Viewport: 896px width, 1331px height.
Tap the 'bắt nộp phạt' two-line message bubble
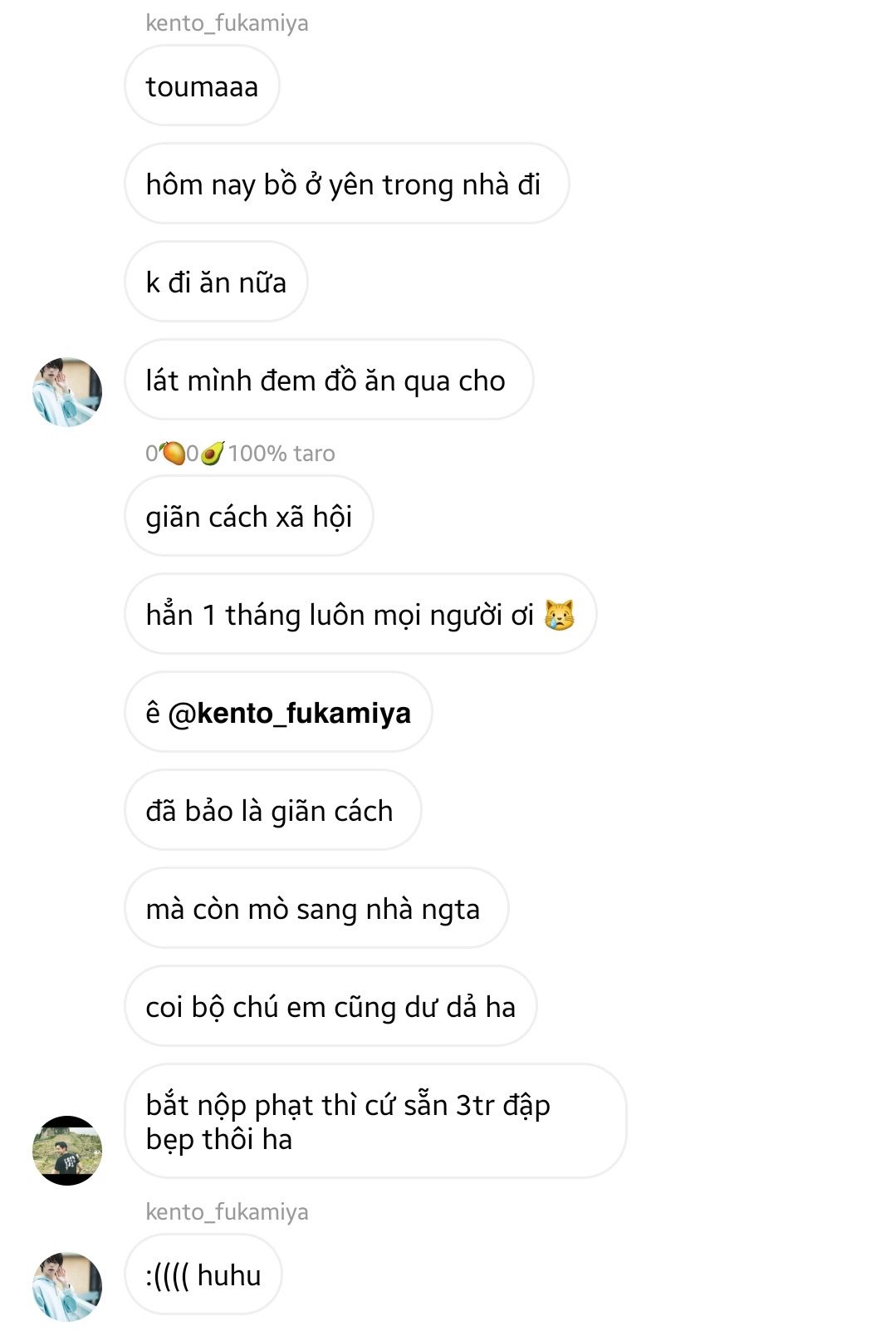[375, 1121]
